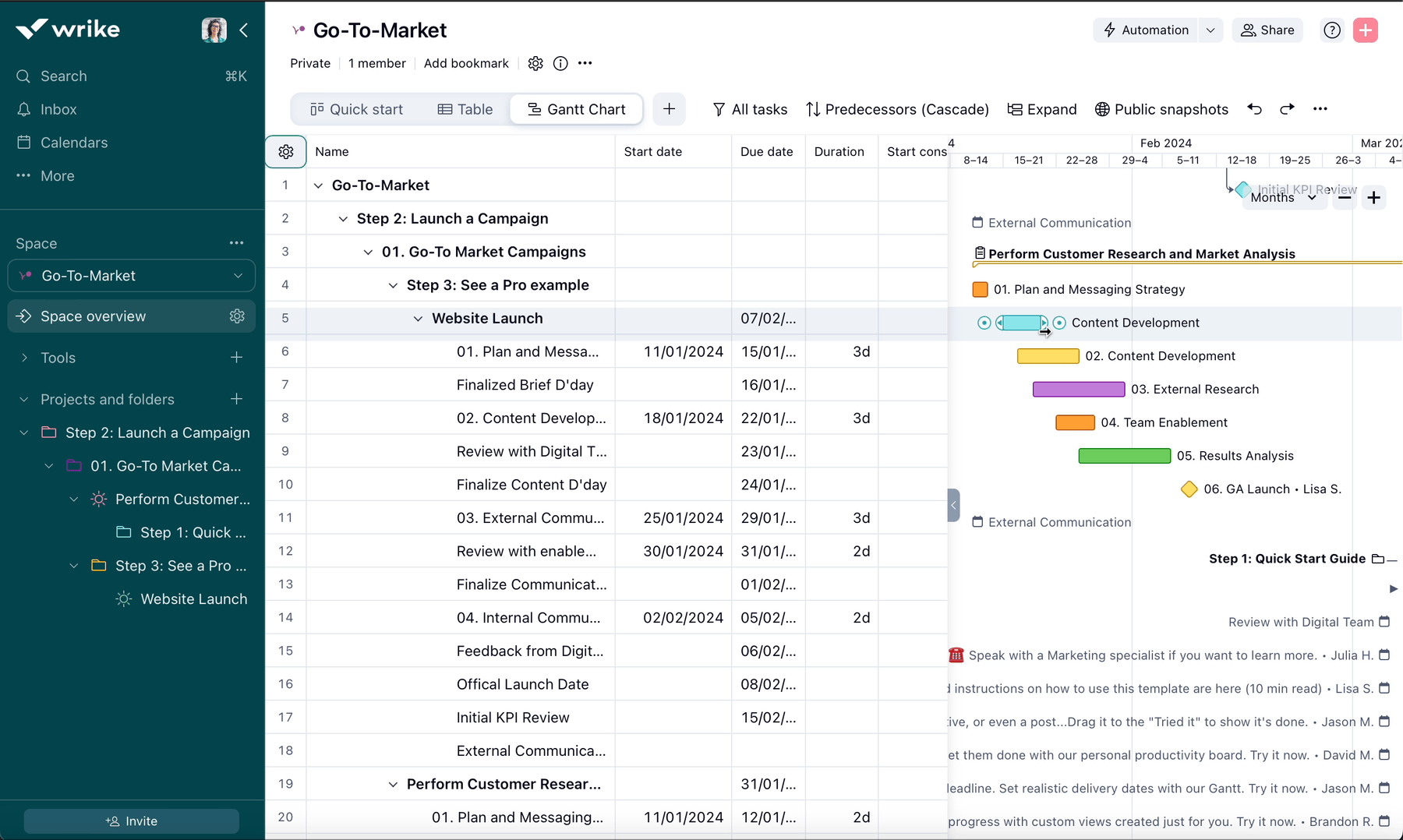The image size is (1403, 840).
Task: Open the Inbox from the sidebar
Action: (x=58, y=109)
